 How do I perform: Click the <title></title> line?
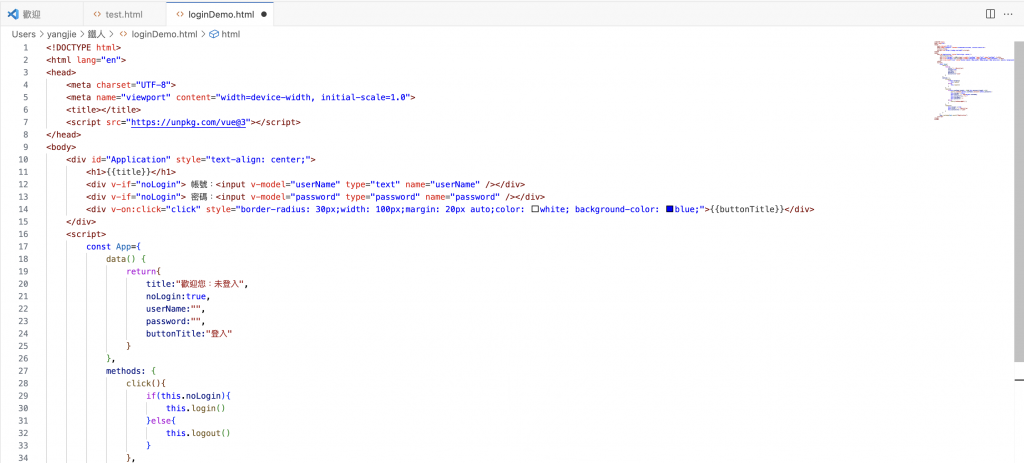tap(103, 110)
